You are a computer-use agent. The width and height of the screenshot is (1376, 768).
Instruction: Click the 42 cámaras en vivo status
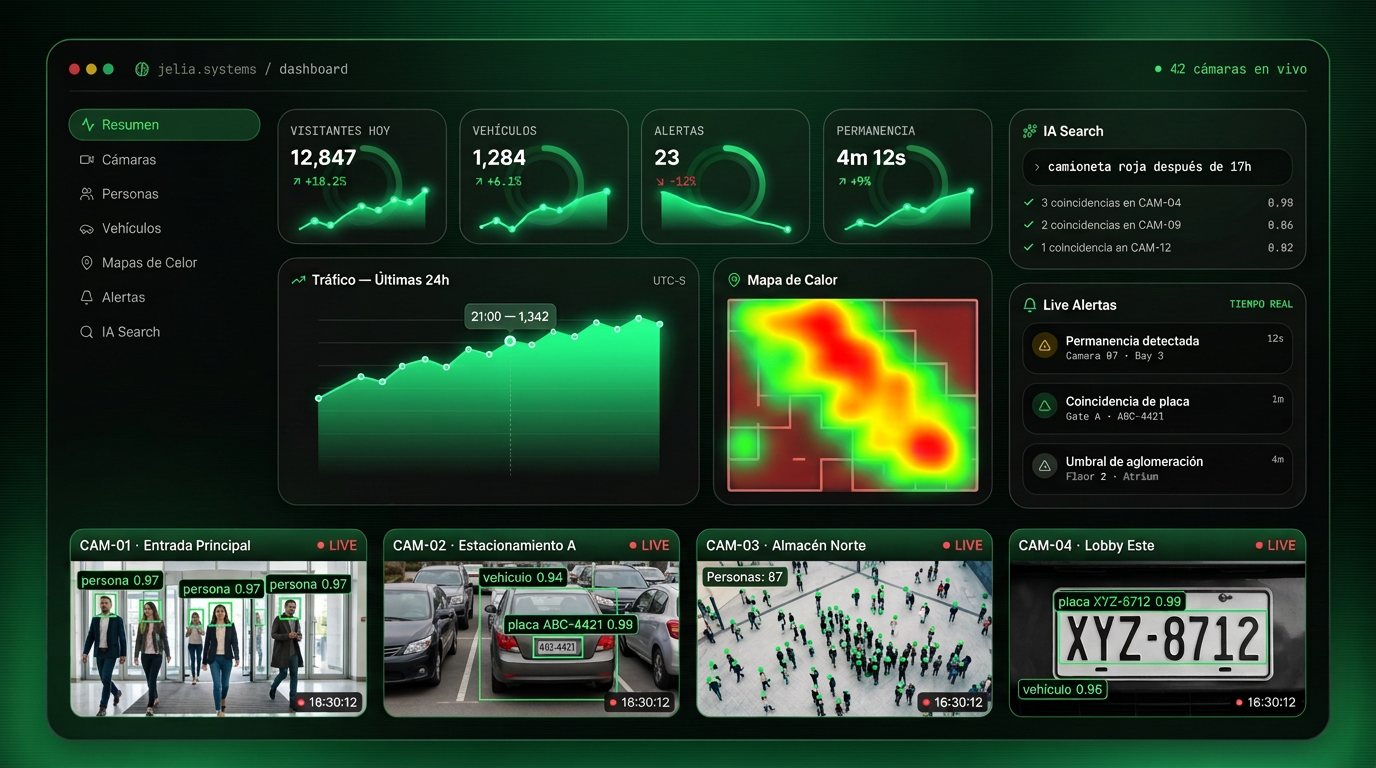[1229, 69]
